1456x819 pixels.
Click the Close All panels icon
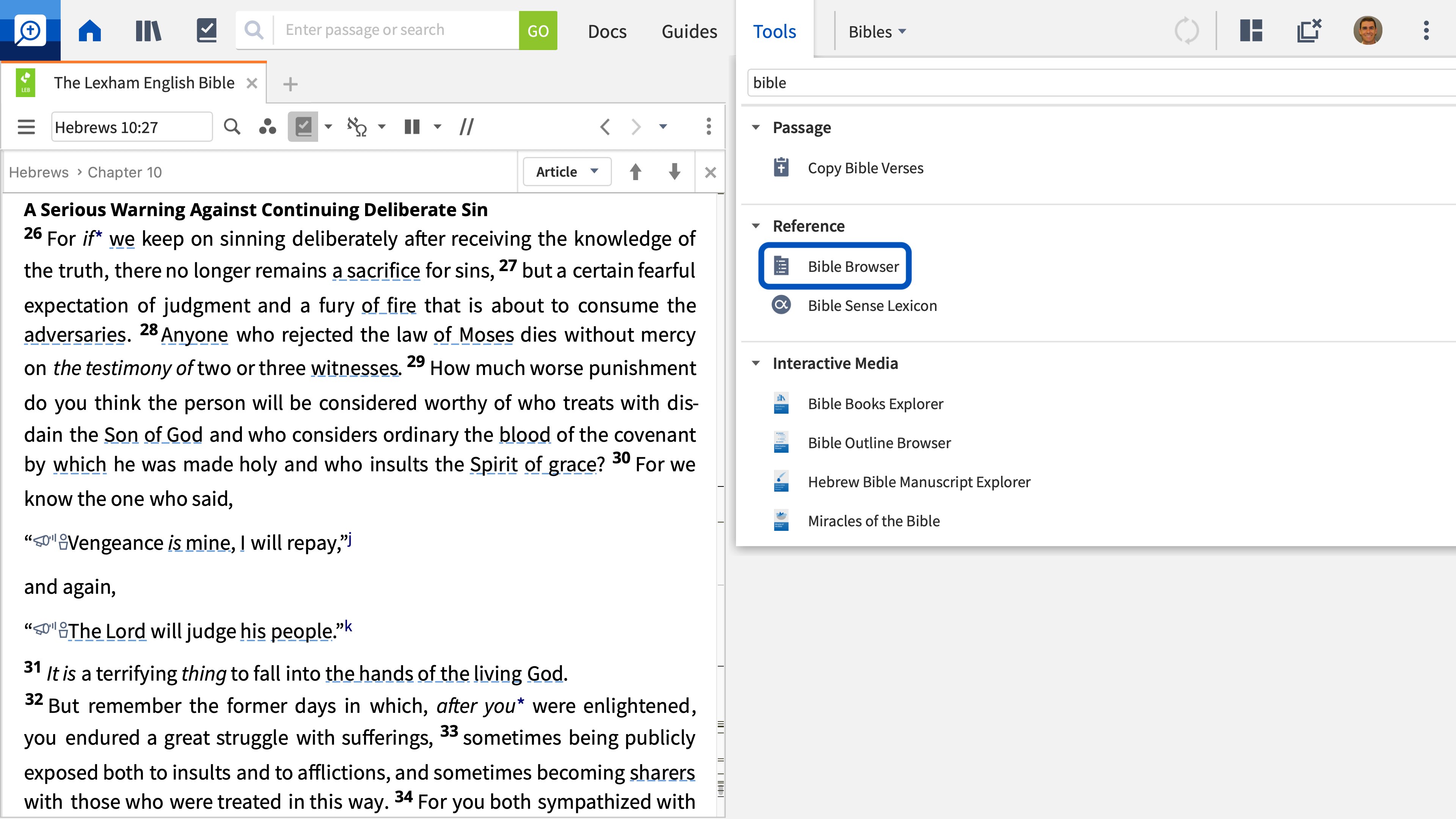pyautogui.click(x=1309, y=30)
